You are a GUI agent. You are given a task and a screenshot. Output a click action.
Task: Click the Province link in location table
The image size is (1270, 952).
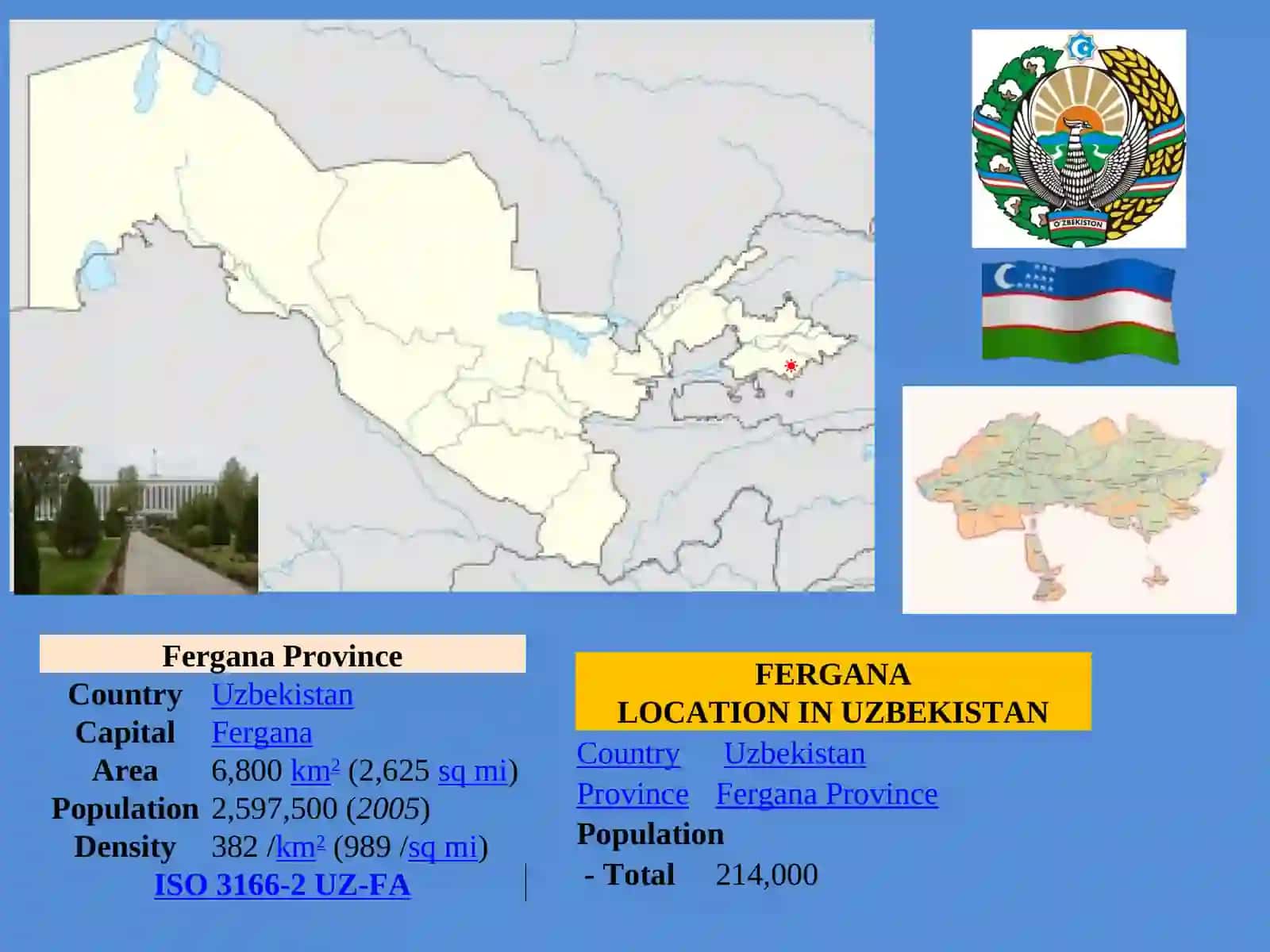coord(633,794)
